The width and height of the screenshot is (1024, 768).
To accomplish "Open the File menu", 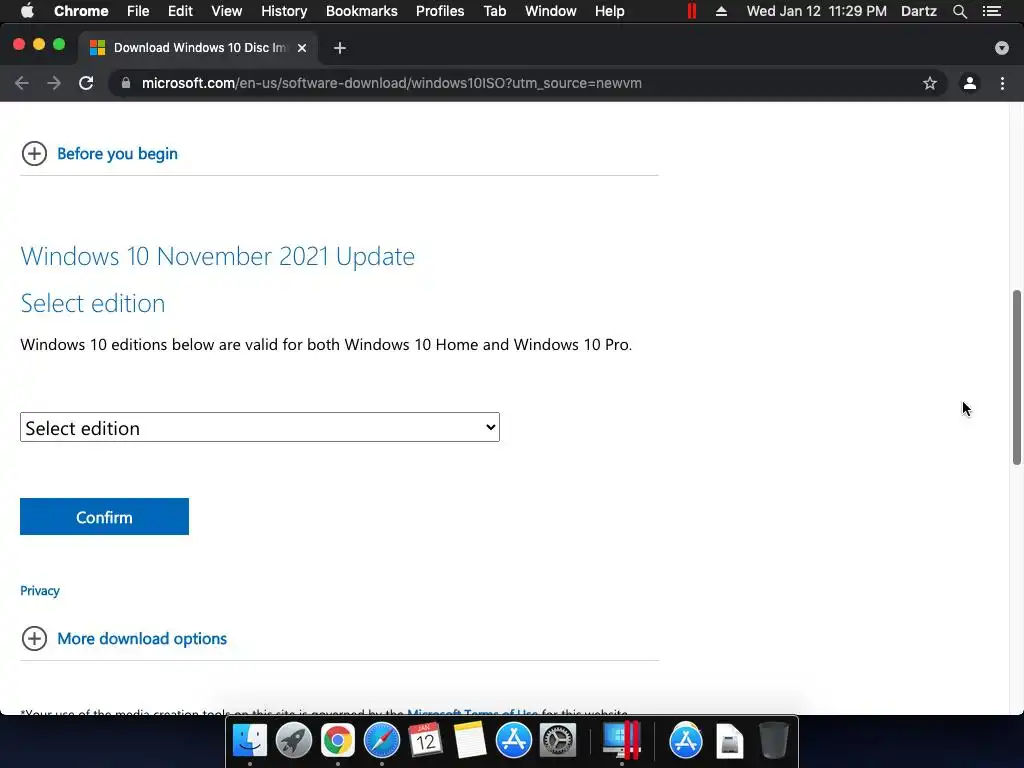I will [138, 11].
